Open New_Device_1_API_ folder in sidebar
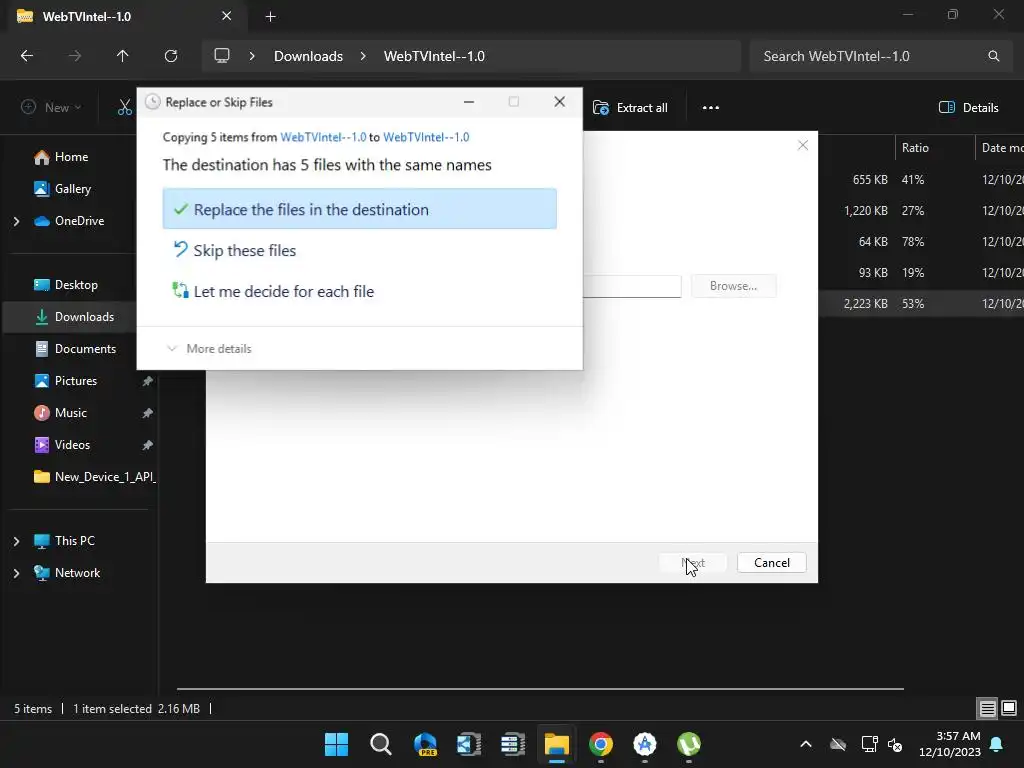Viewport: 1024px width, 768px height. pos(94,477)
